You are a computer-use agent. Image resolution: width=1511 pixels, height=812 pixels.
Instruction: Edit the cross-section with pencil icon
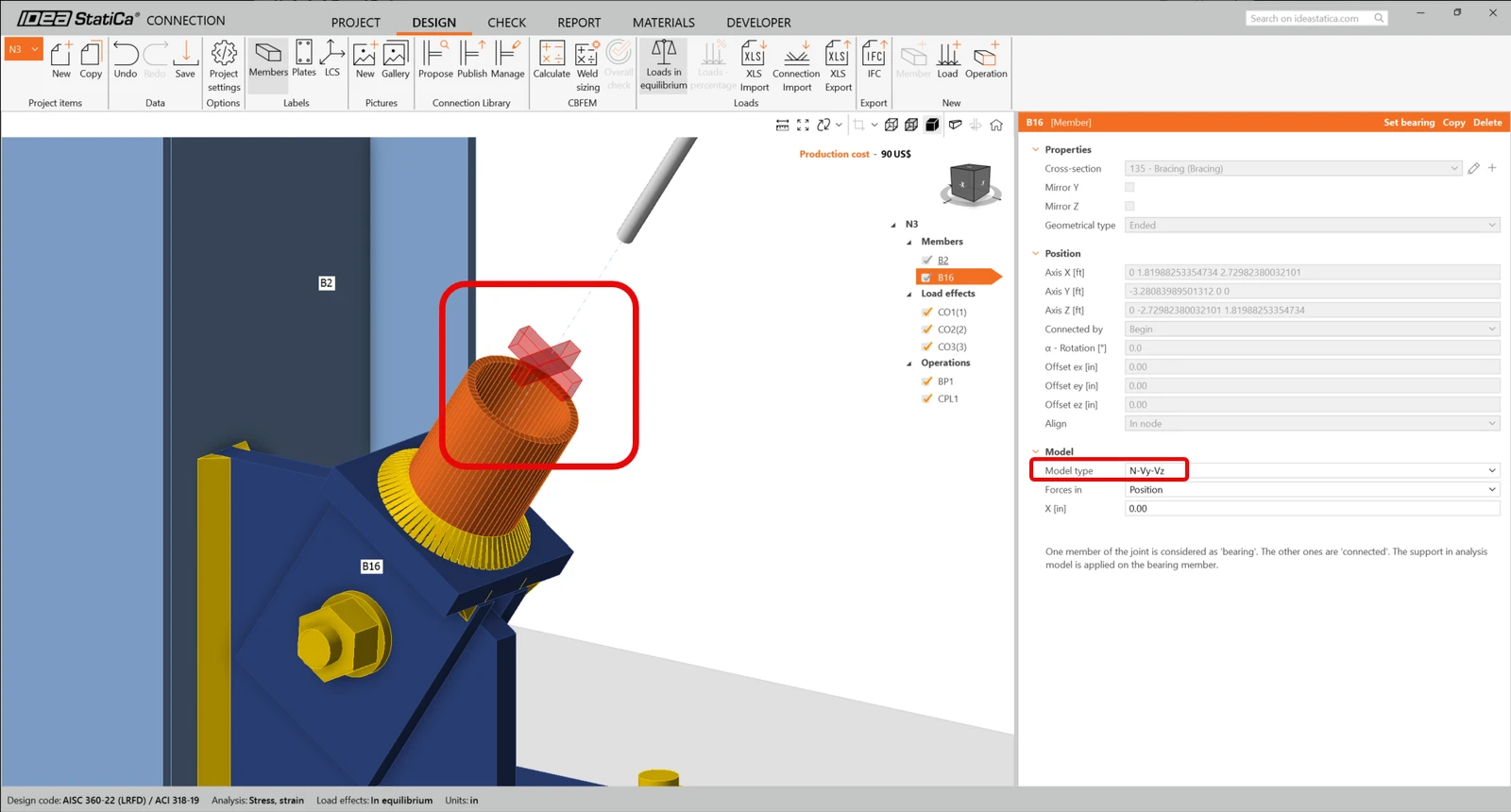tap(1473, 168)
